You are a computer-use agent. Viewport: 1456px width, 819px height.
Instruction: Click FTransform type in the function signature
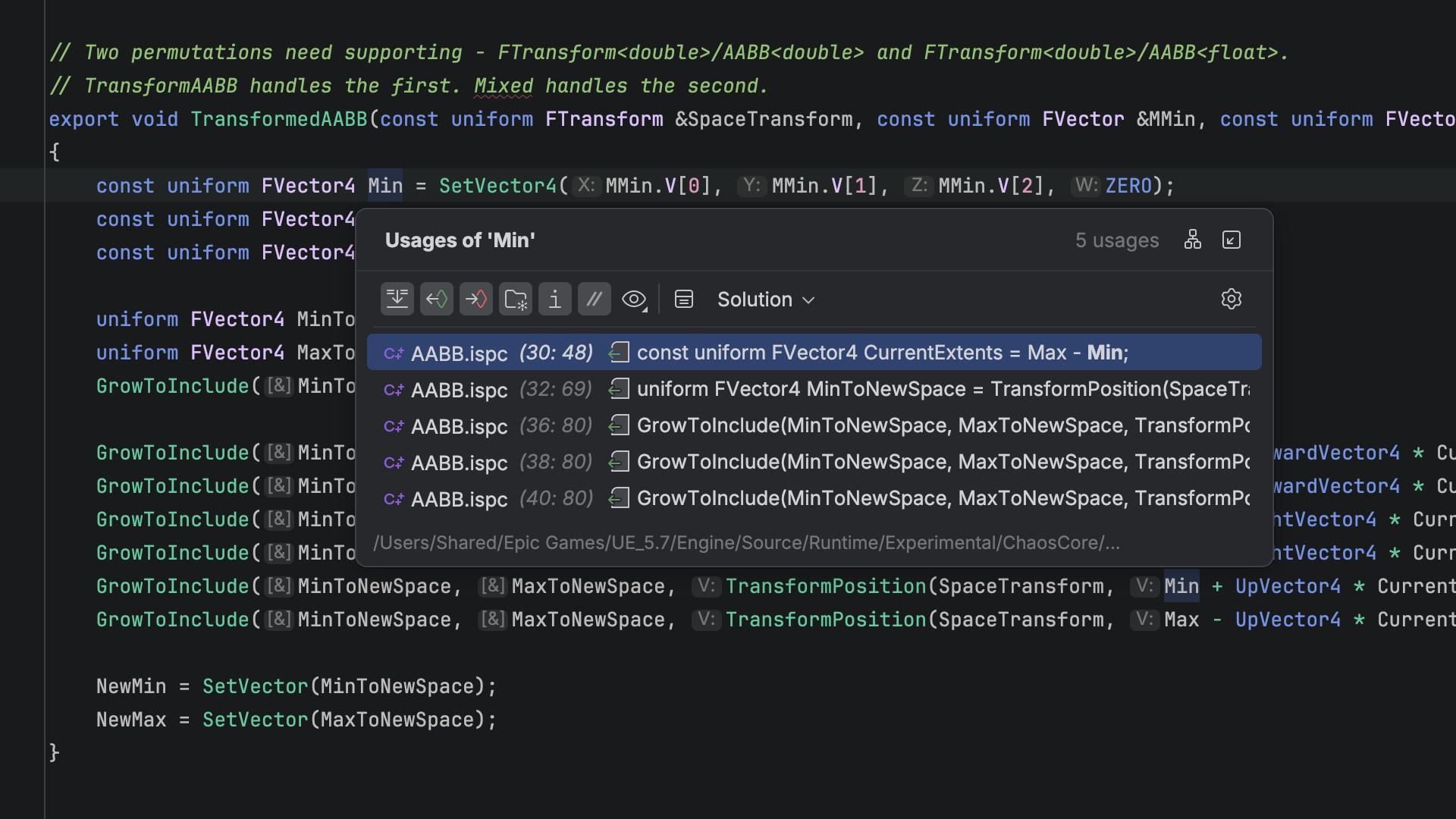pos(604,119)
